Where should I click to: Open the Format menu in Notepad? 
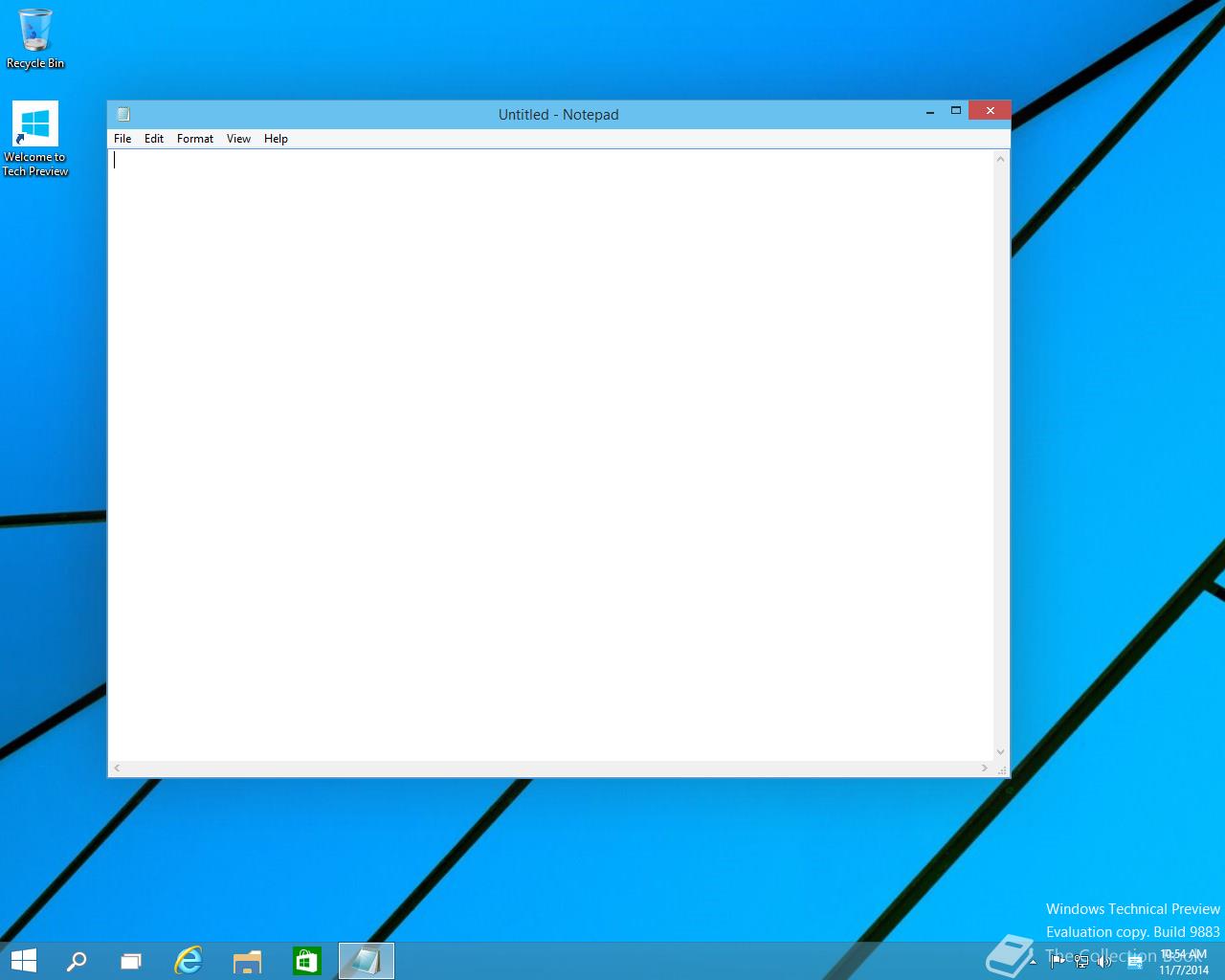pyautogui.click(x=195, y=139)
